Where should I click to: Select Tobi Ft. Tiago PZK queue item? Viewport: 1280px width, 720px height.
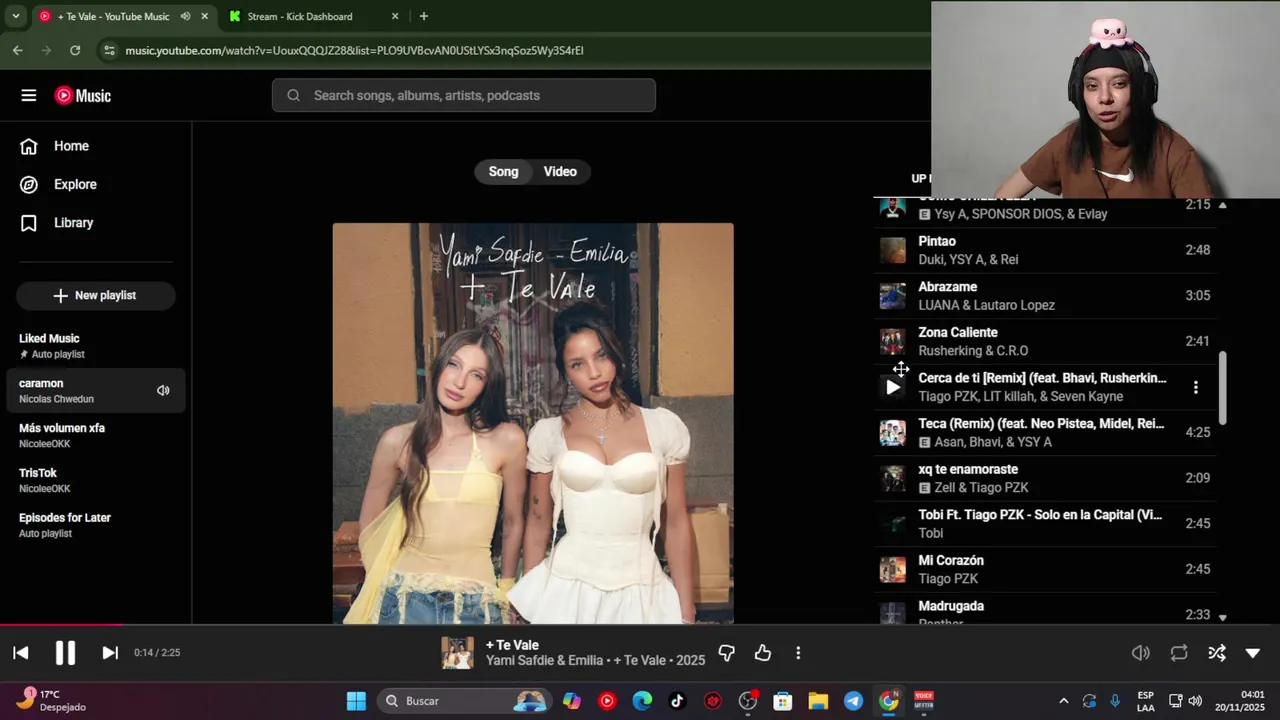coord(1045,524)
